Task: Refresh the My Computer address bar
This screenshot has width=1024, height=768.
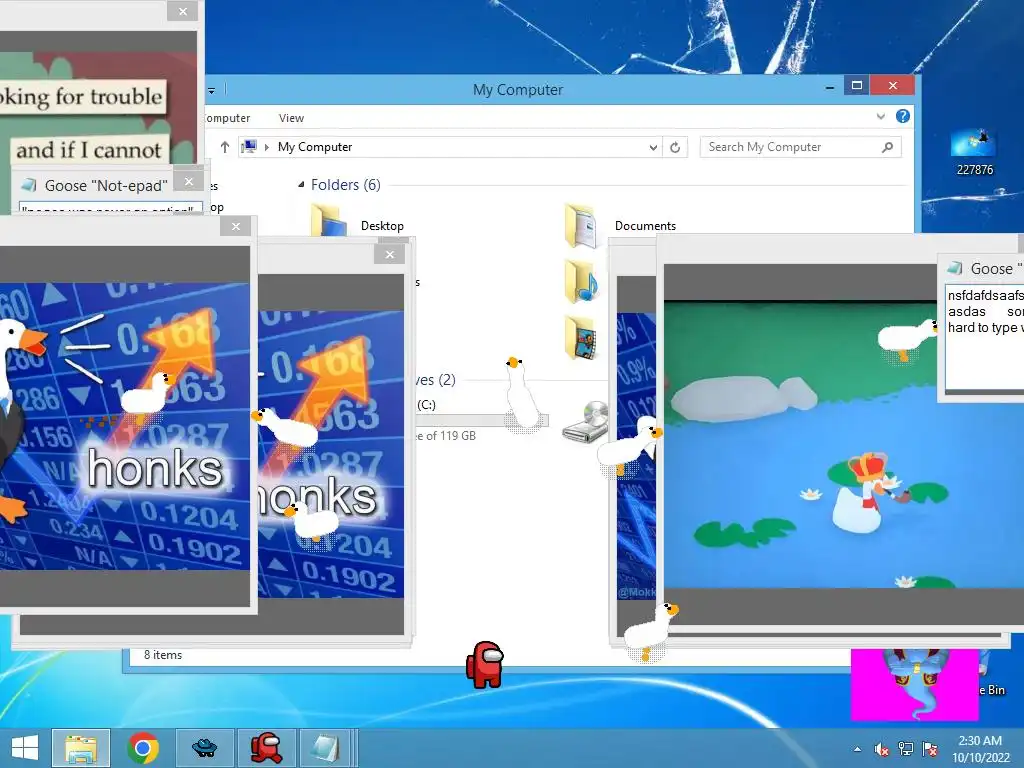Action: [675, 148]
